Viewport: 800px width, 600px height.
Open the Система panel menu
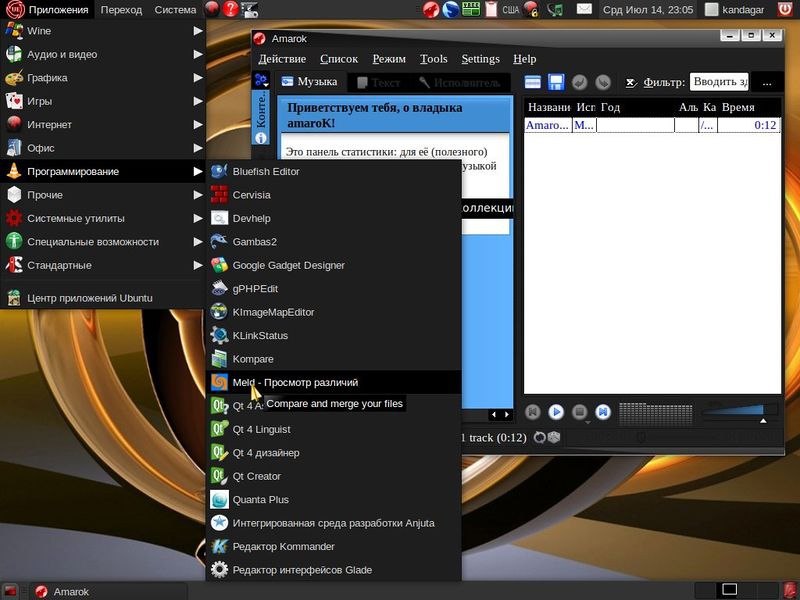click(175, 9)
